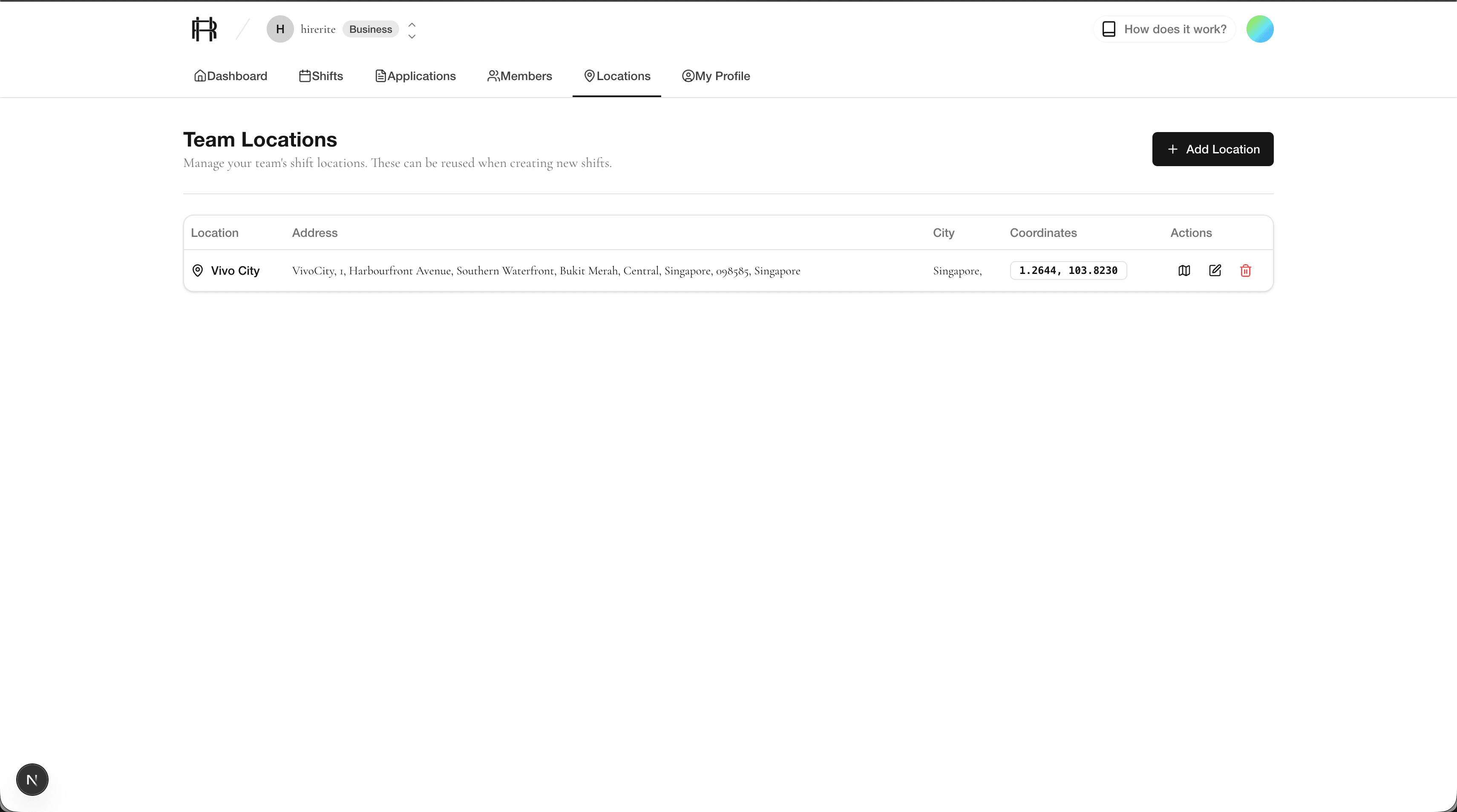Click the 1.2644, 103.8230 coordinates badge

coord(1068,270)
